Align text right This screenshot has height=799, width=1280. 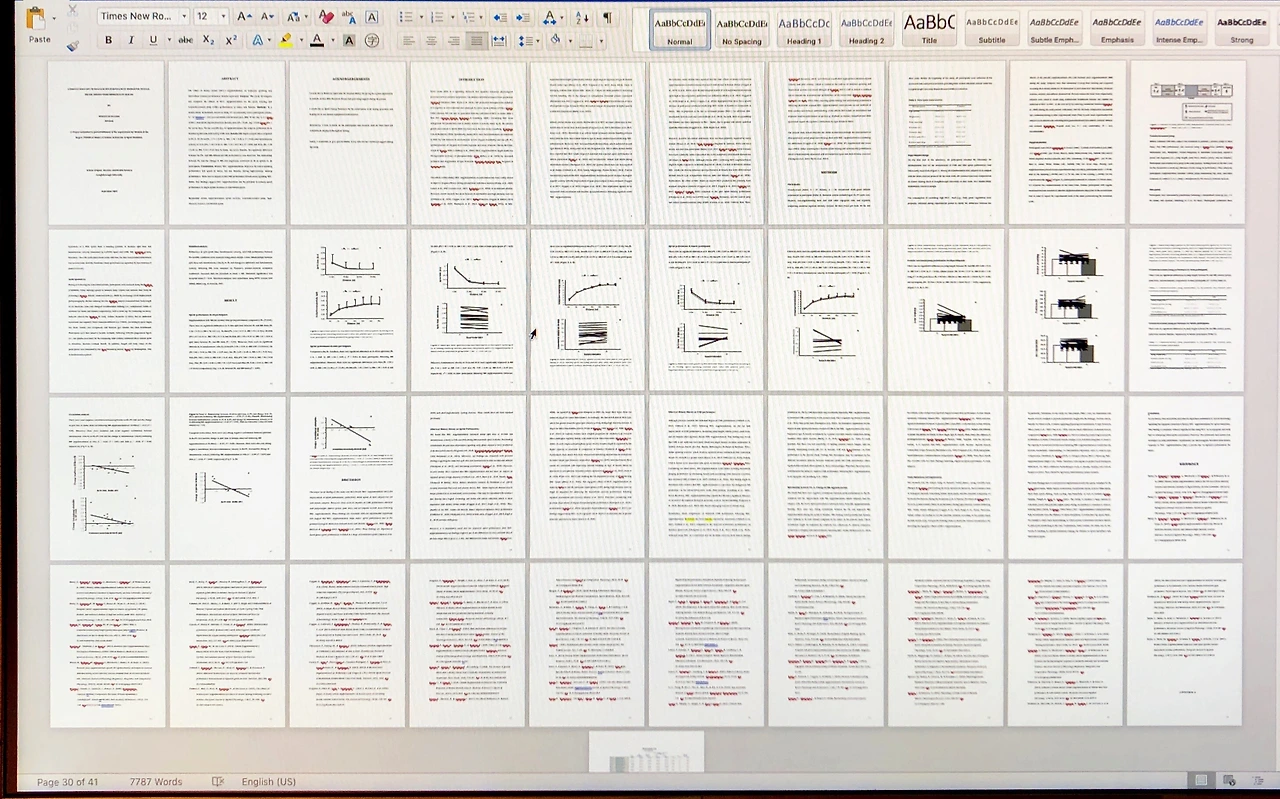(x=453, y=40)
